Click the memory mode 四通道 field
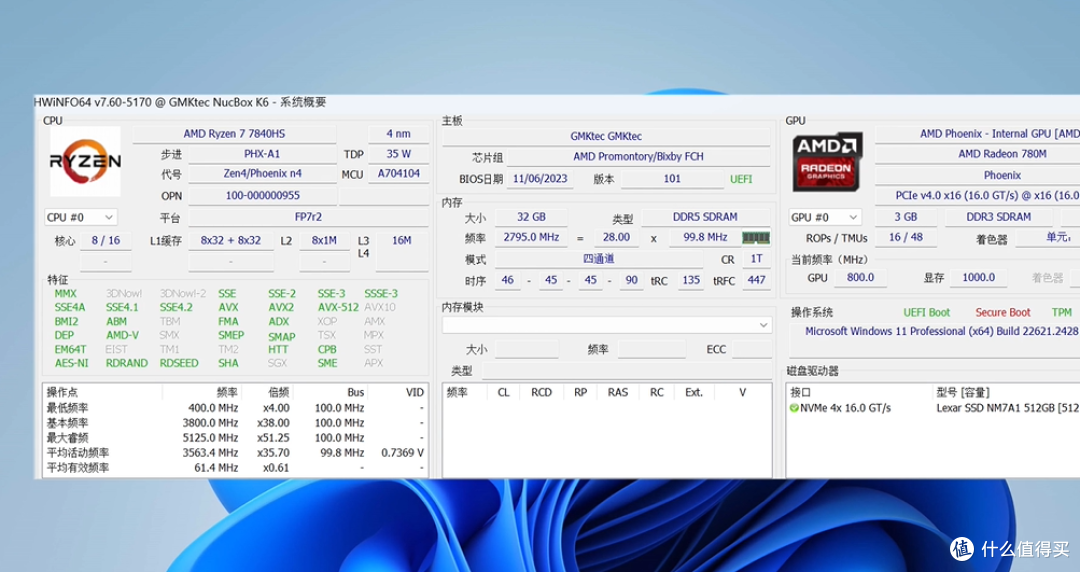The width and height of the screenshot is (1080, 572). point(599,259)
